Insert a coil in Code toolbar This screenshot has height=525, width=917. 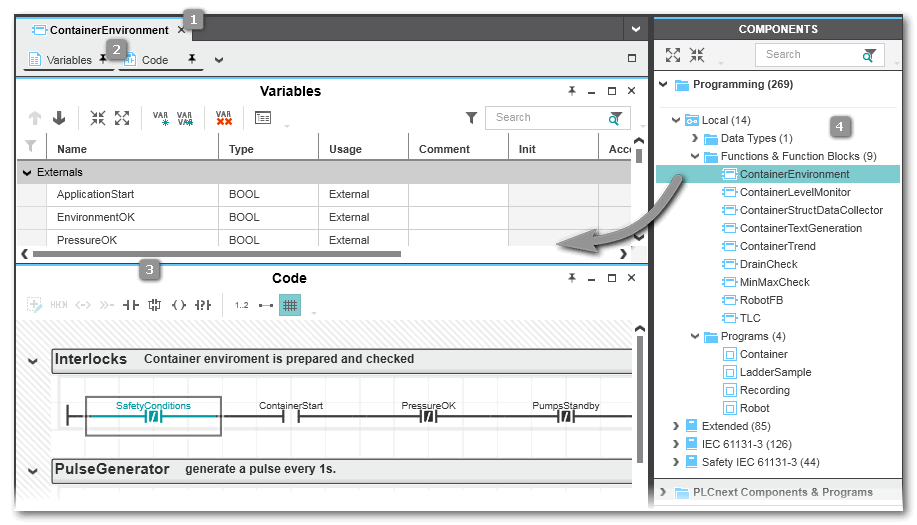click(x=179, y=305)
